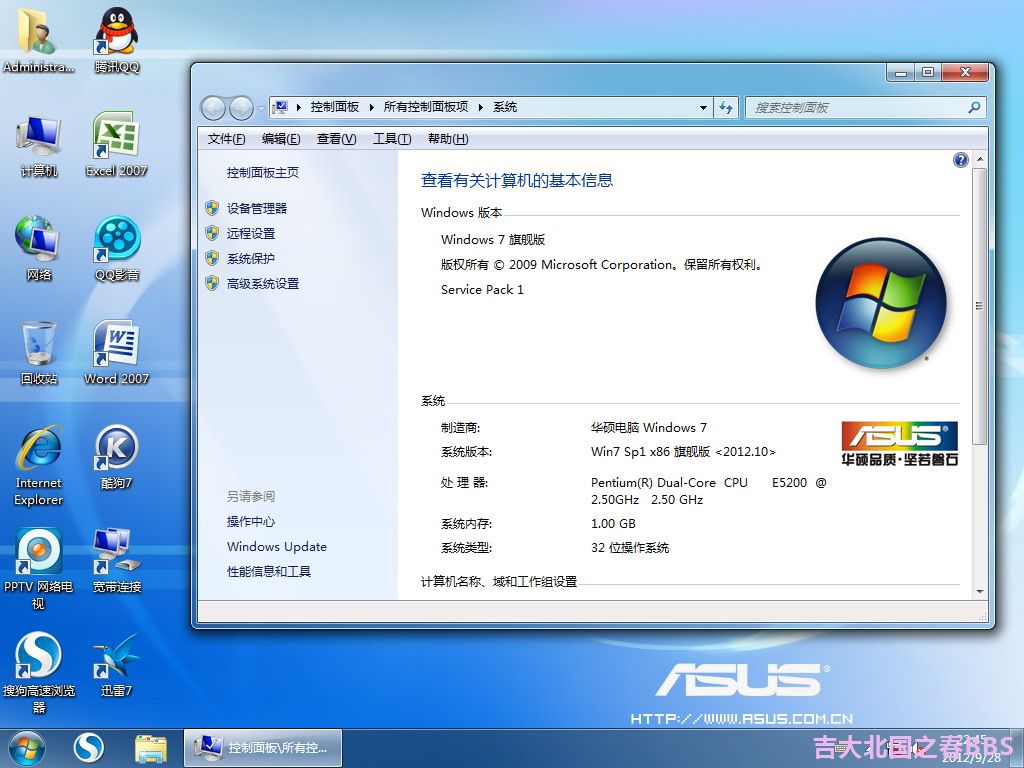The width and height of the screenshot is (1024, 768).
Task: Open the 回收站 recycle bin icon
Action: tap(39, 353)
